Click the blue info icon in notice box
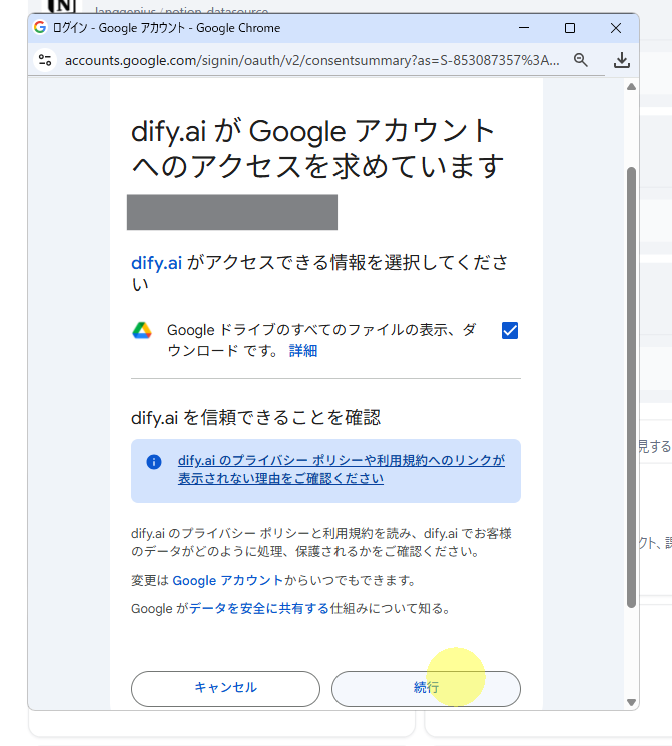 154,461
